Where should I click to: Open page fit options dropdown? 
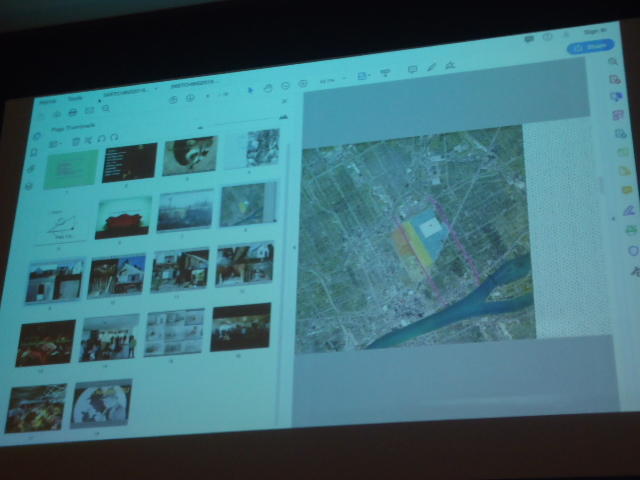pyautogui.click(x=363, y=76)
